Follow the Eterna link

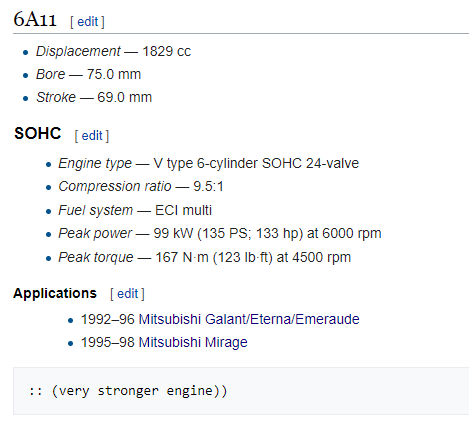[x=271, y=319]
